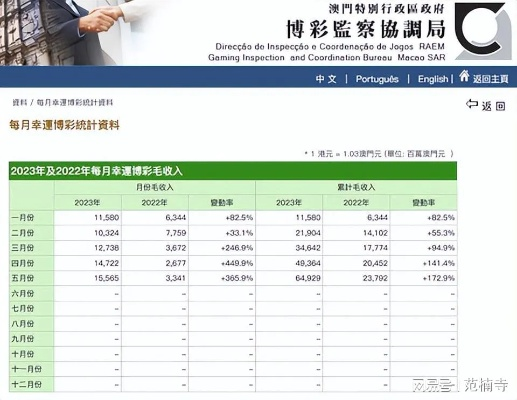
Task: Click the 五月份 row label
Action: 23,278
